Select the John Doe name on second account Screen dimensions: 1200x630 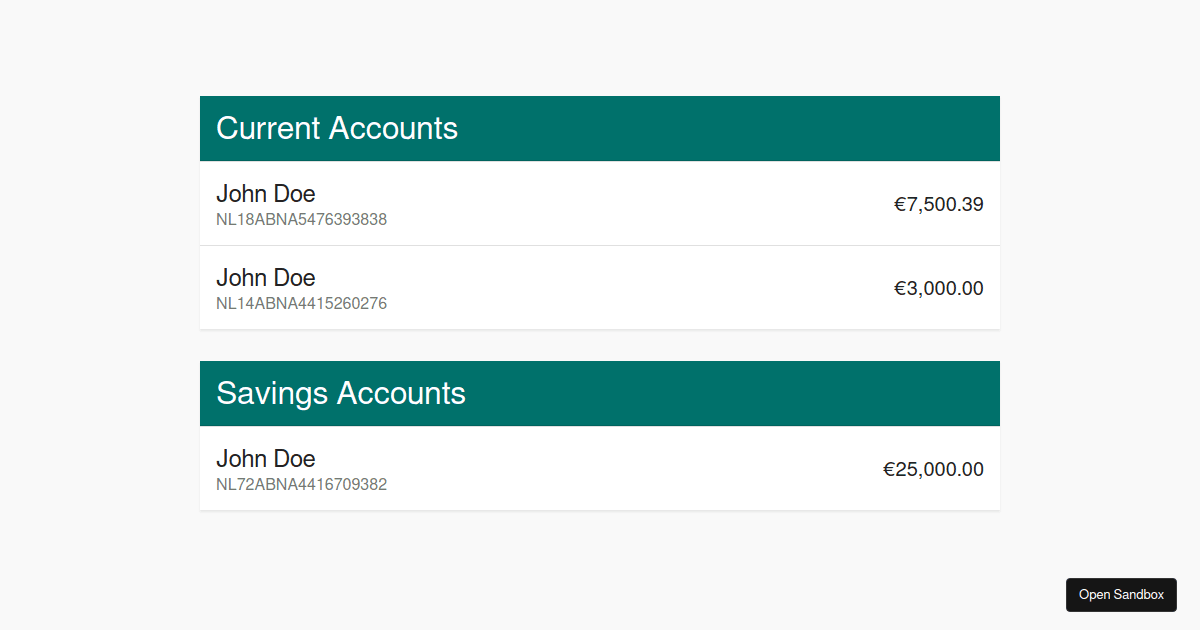tap(265, 277)
